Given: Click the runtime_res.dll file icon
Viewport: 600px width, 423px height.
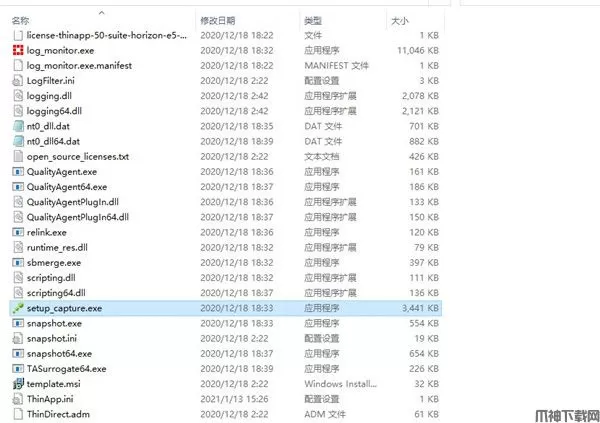Looking at the screenshot, I should 18,247.
